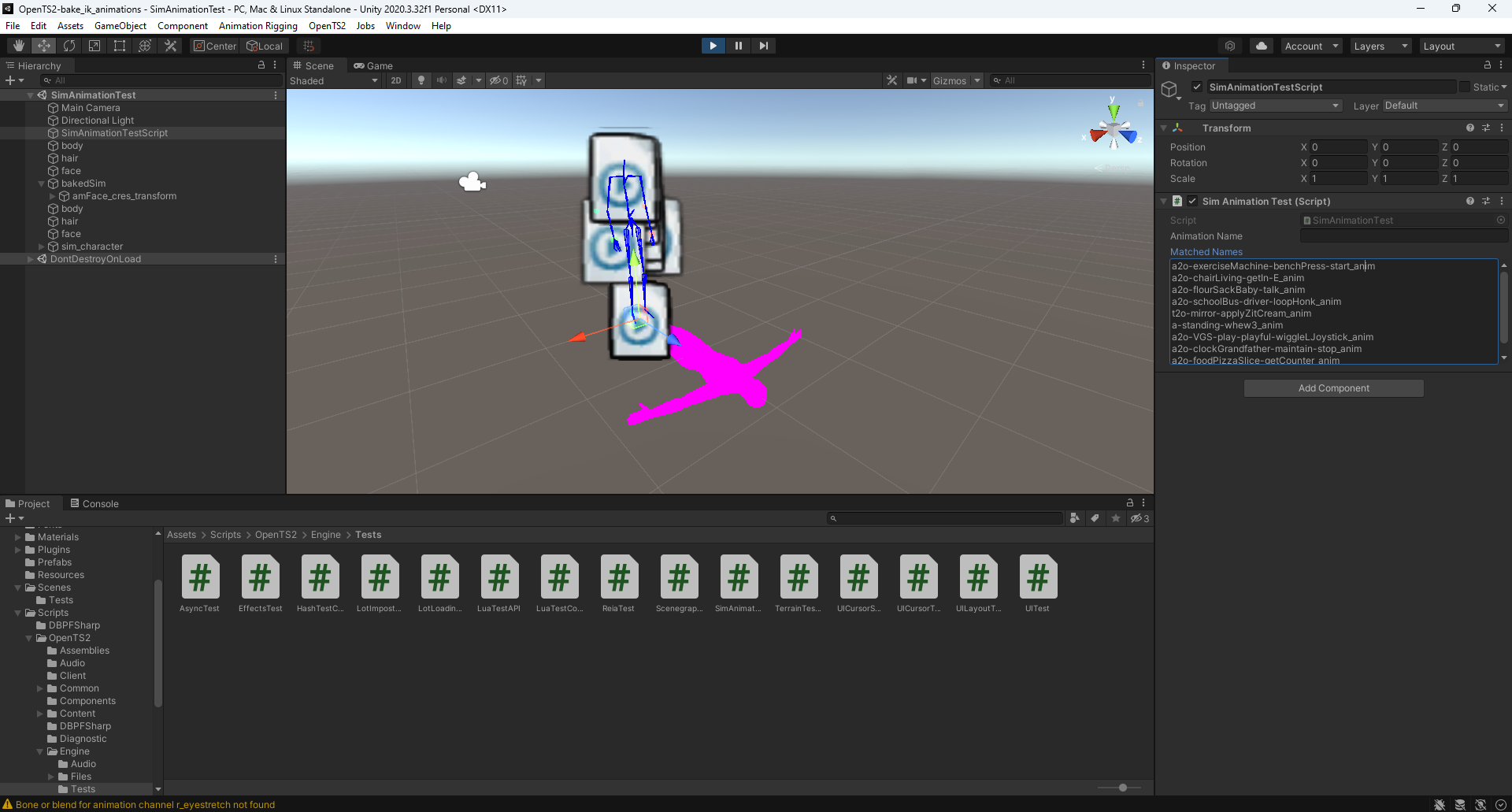The height and width of the screenshot is (812, 1512).
Task: Set Position X field to zero
Action: 1336,146
